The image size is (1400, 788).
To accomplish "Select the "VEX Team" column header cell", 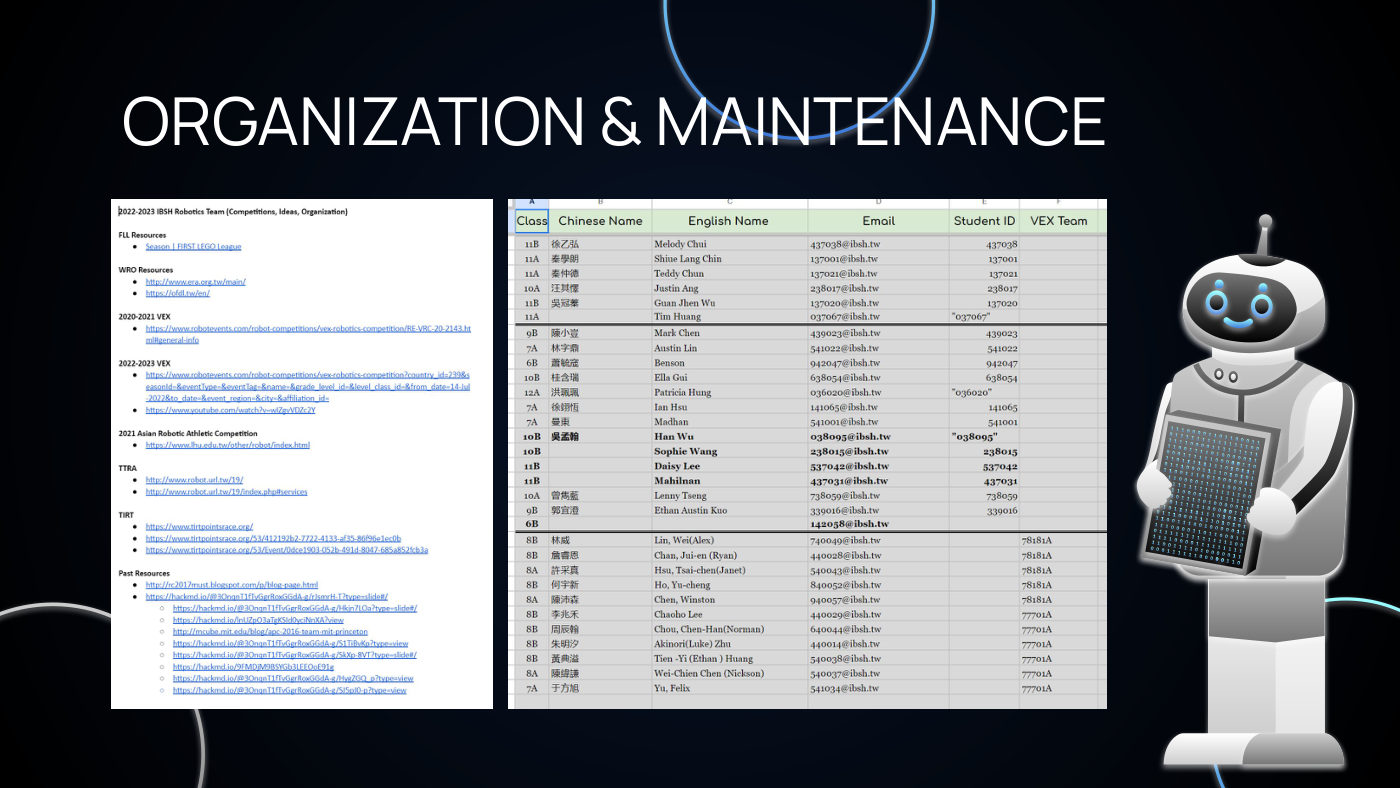I will pos(1058,221).
